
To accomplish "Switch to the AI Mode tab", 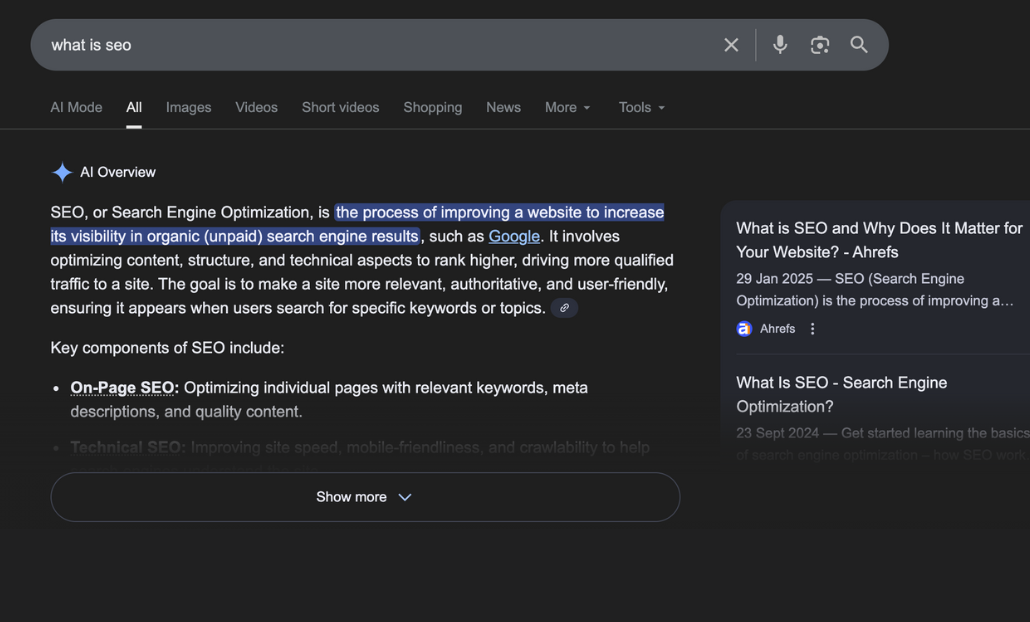I will [x=76, y=107].
